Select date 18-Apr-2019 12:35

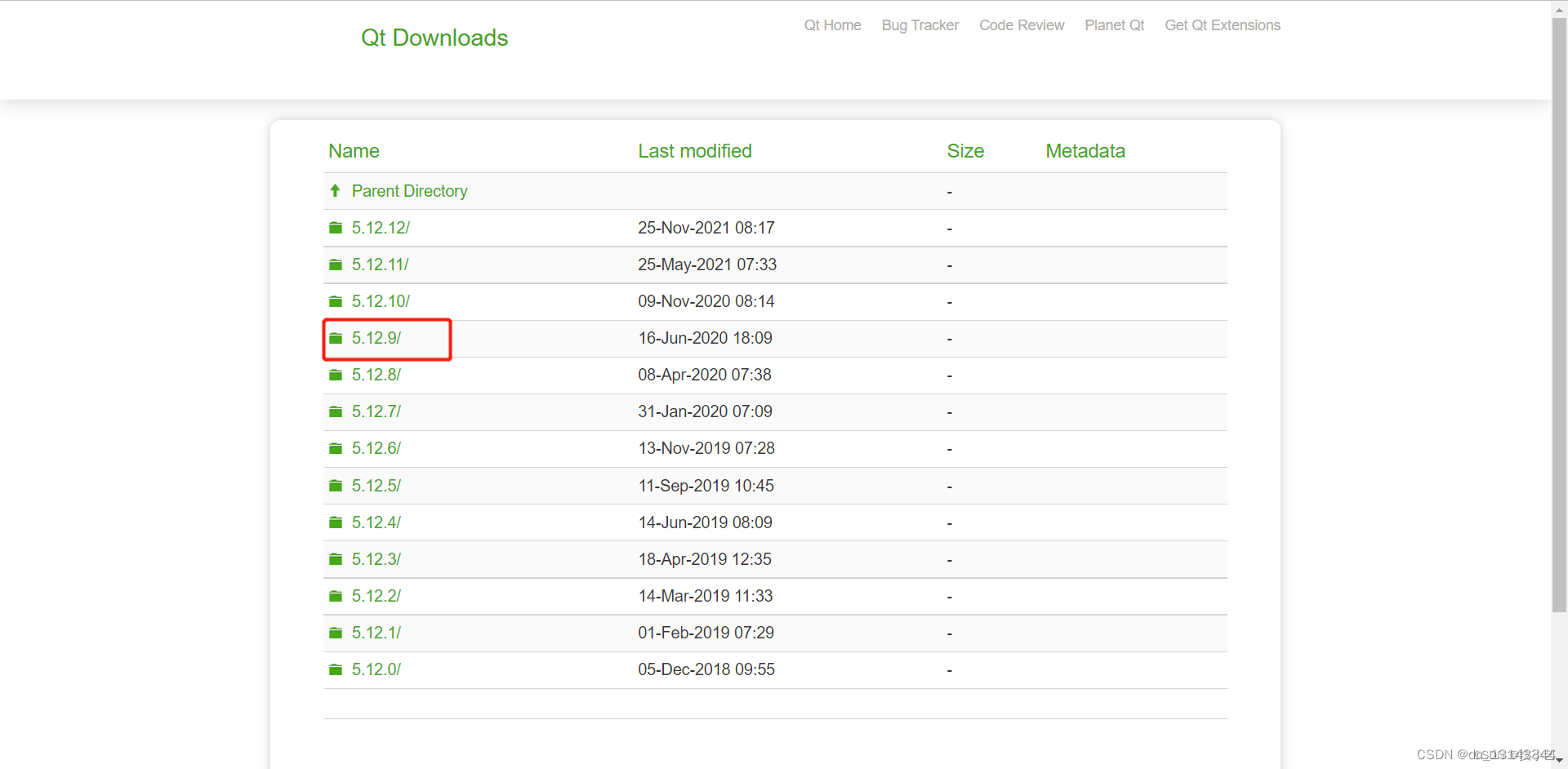click(705, 559)
